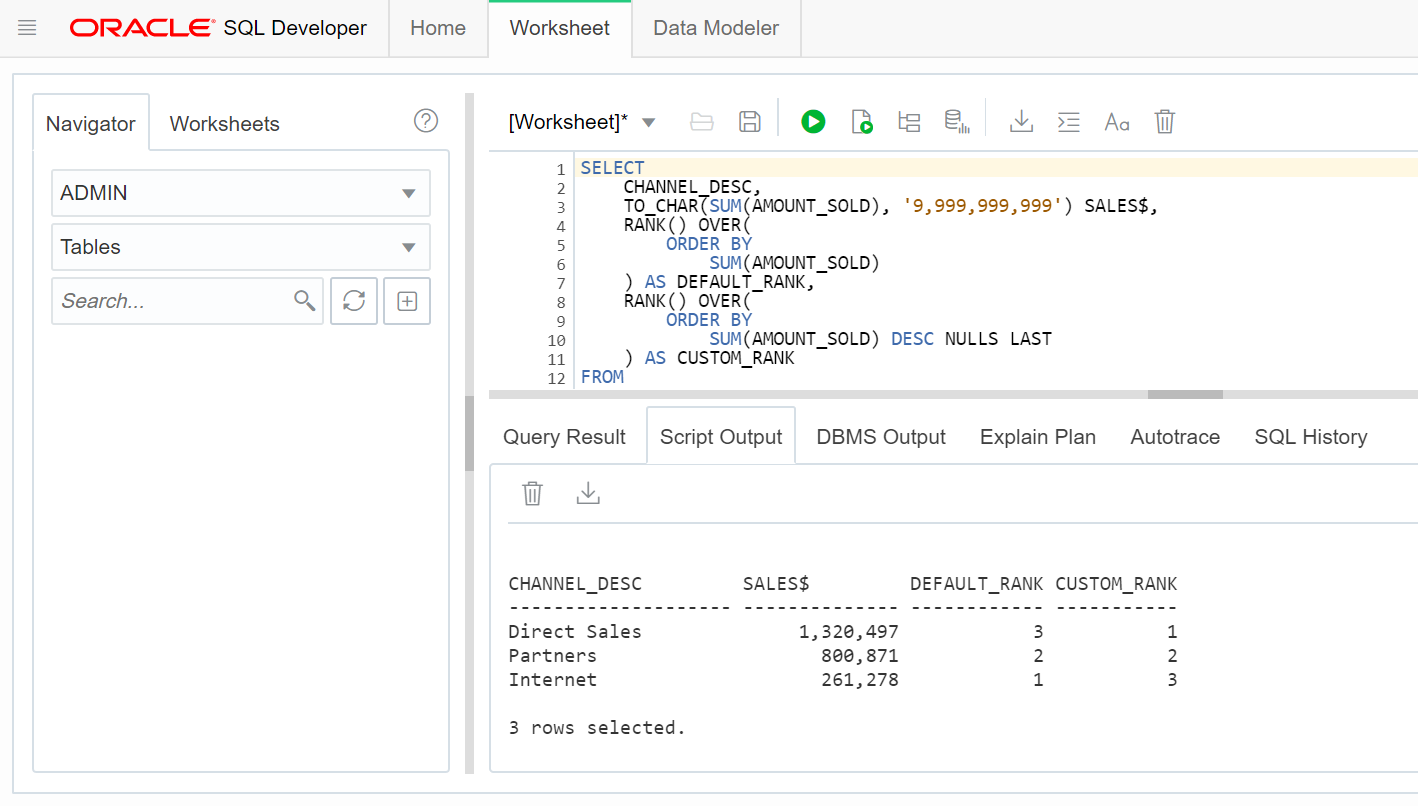Select the Navigator panel tab
The image size is (1418, 806).
coord(91,123)
